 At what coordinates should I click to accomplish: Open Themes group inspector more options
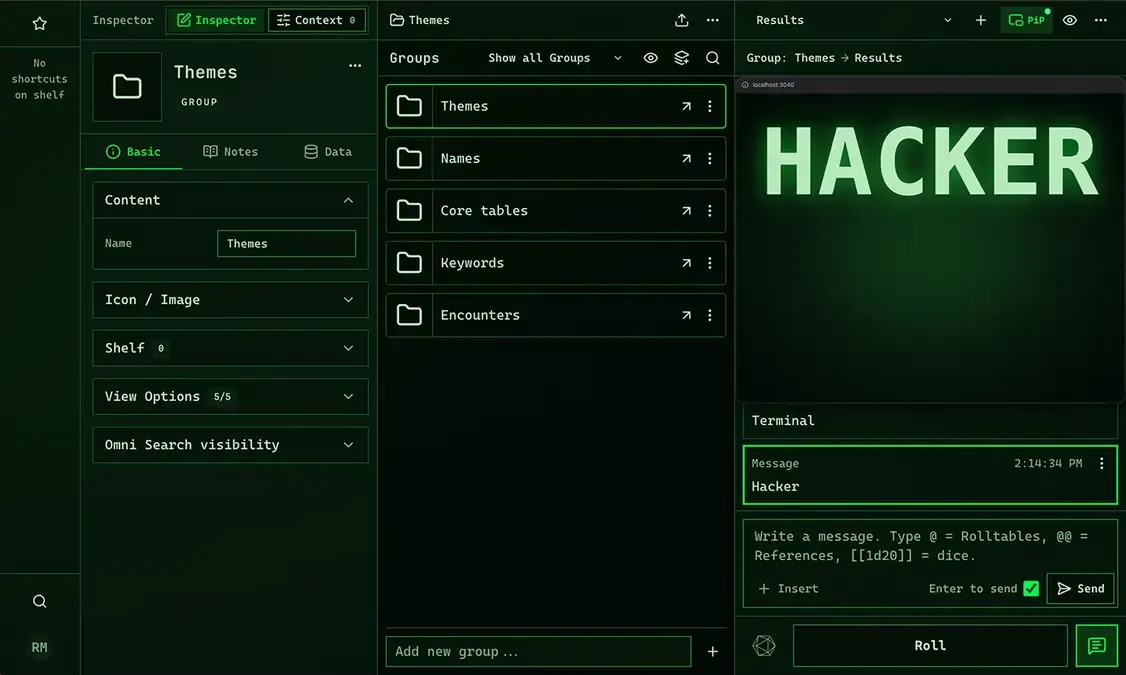355,65
